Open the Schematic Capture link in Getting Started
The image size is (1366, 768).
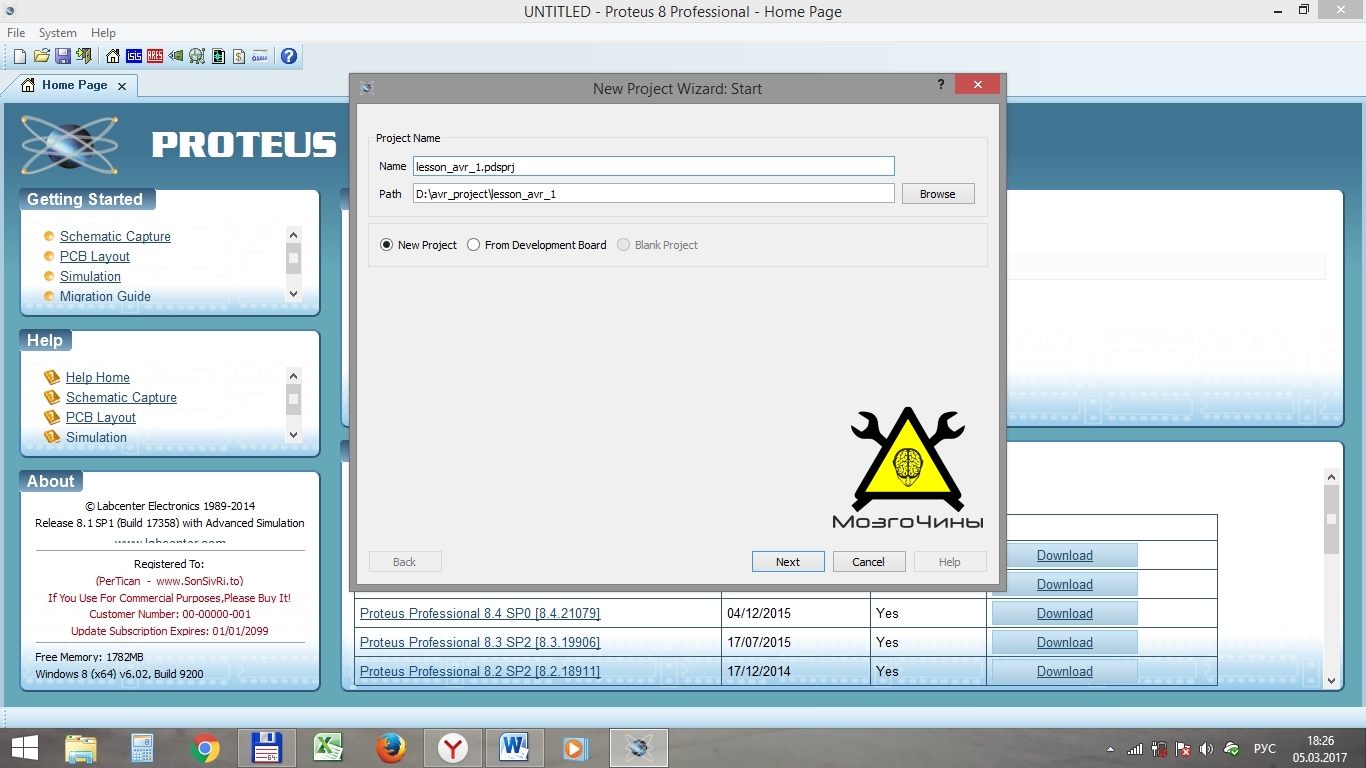coord(115,236)
